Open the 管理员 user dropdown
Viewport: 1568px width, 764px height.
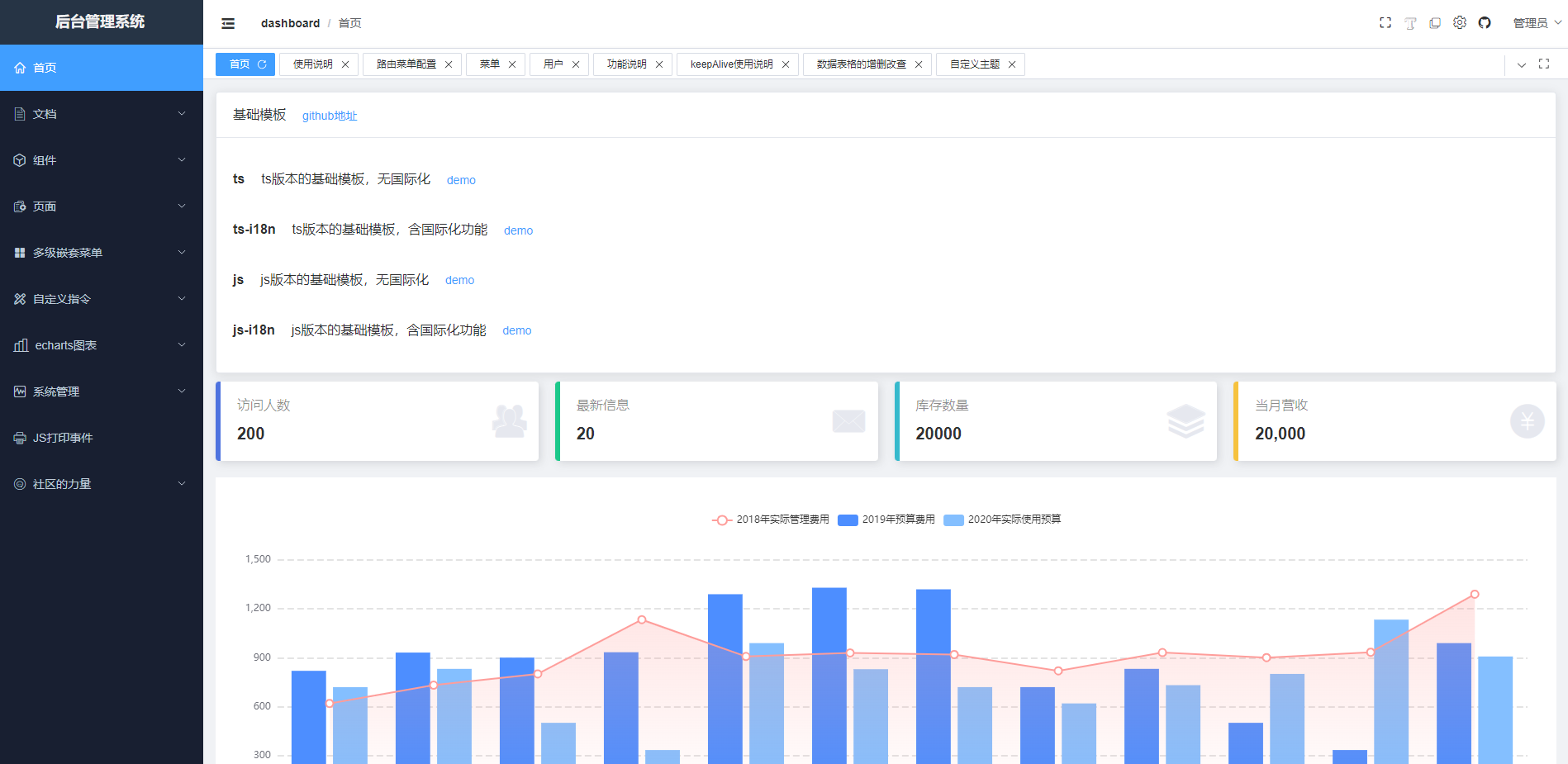(x=1537, y=23)
